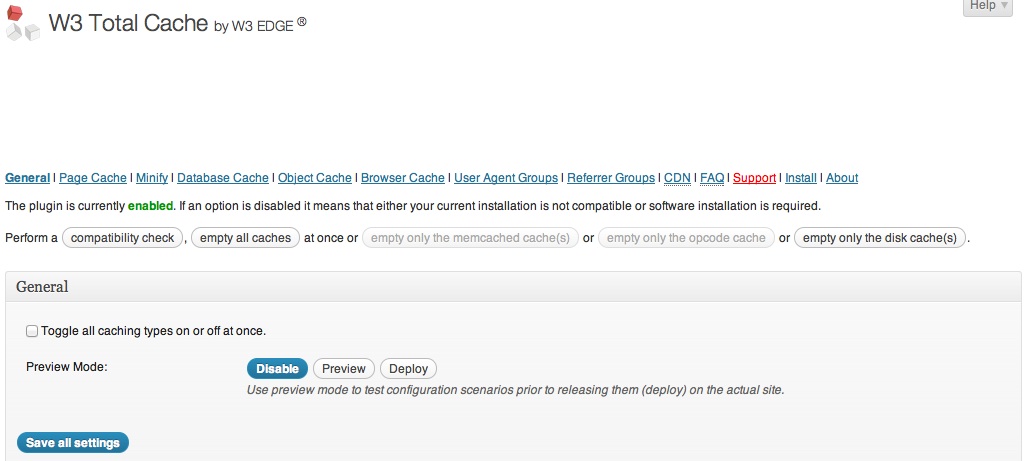The image size is (1025, 461).
Task: Open the Page Cache tab
Action: 93,178
